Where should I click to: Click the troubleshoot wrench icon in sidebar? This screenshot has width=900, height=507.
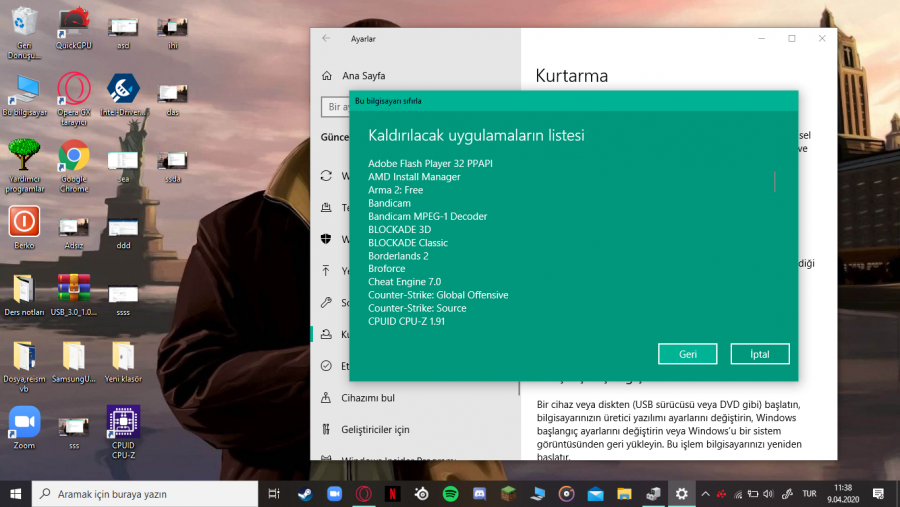tap(326, 302)
